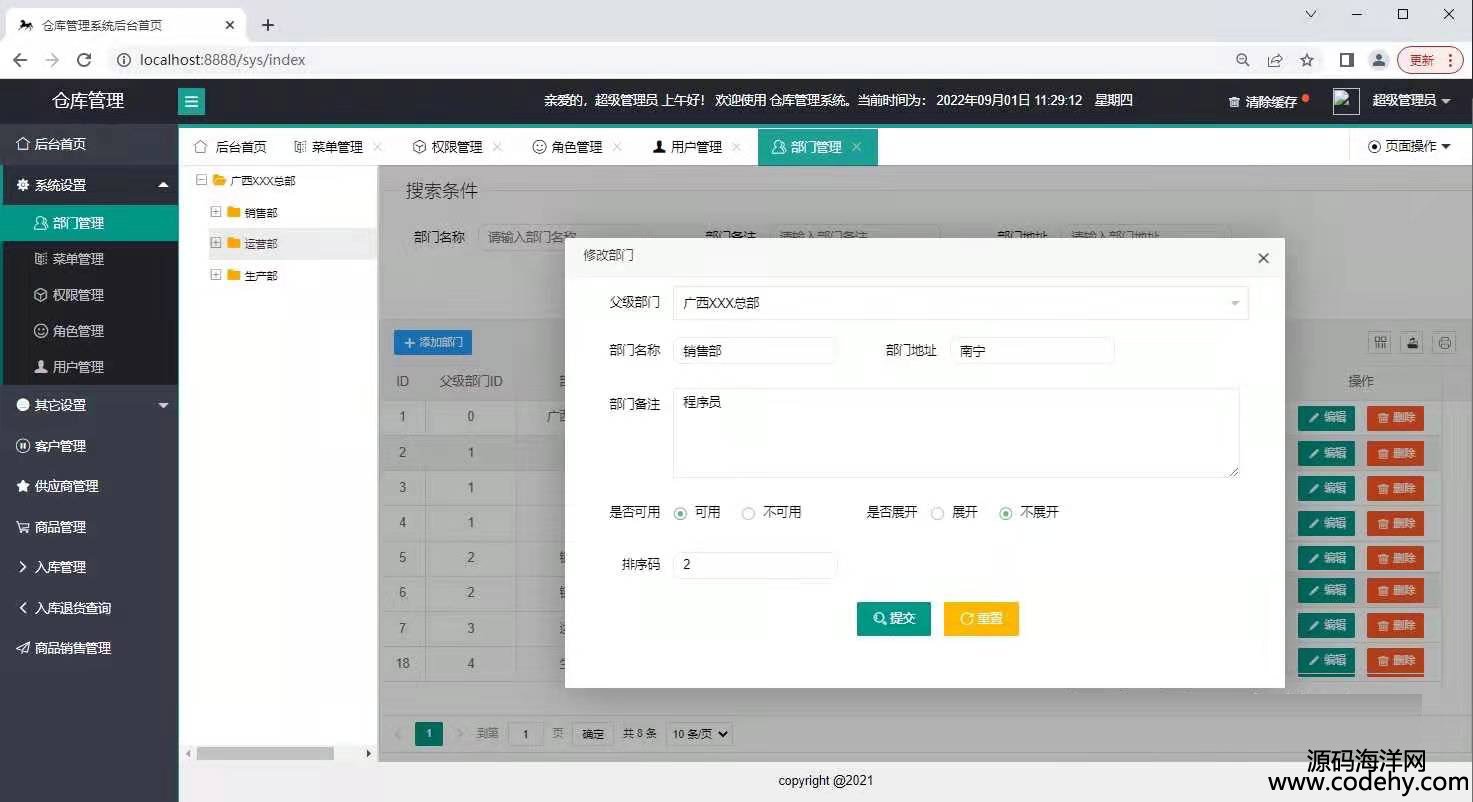
Task: Reload the page with refresh icon
Action: coord(84,60)
